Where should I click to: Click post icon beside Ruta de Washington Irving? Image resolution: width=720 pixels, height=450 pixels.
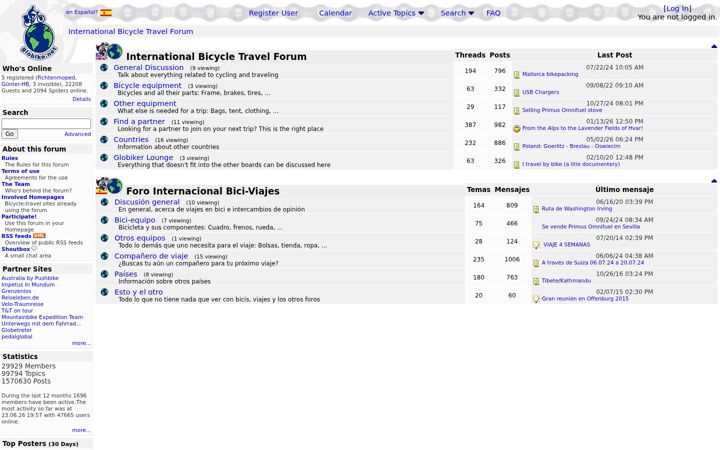pyautogui.click(x=536, y=209)
